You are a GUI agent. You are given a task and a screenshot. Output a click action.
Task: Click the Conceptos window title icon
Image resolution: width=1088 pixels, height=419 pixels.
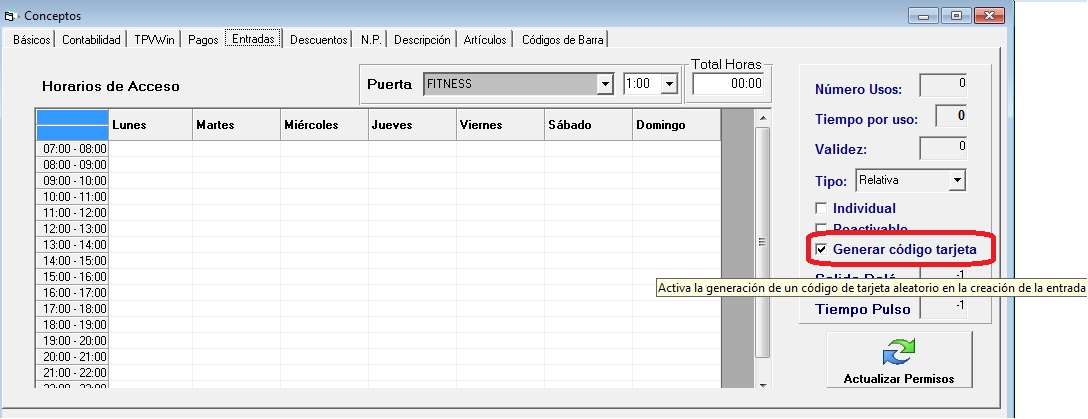point(10,15)
